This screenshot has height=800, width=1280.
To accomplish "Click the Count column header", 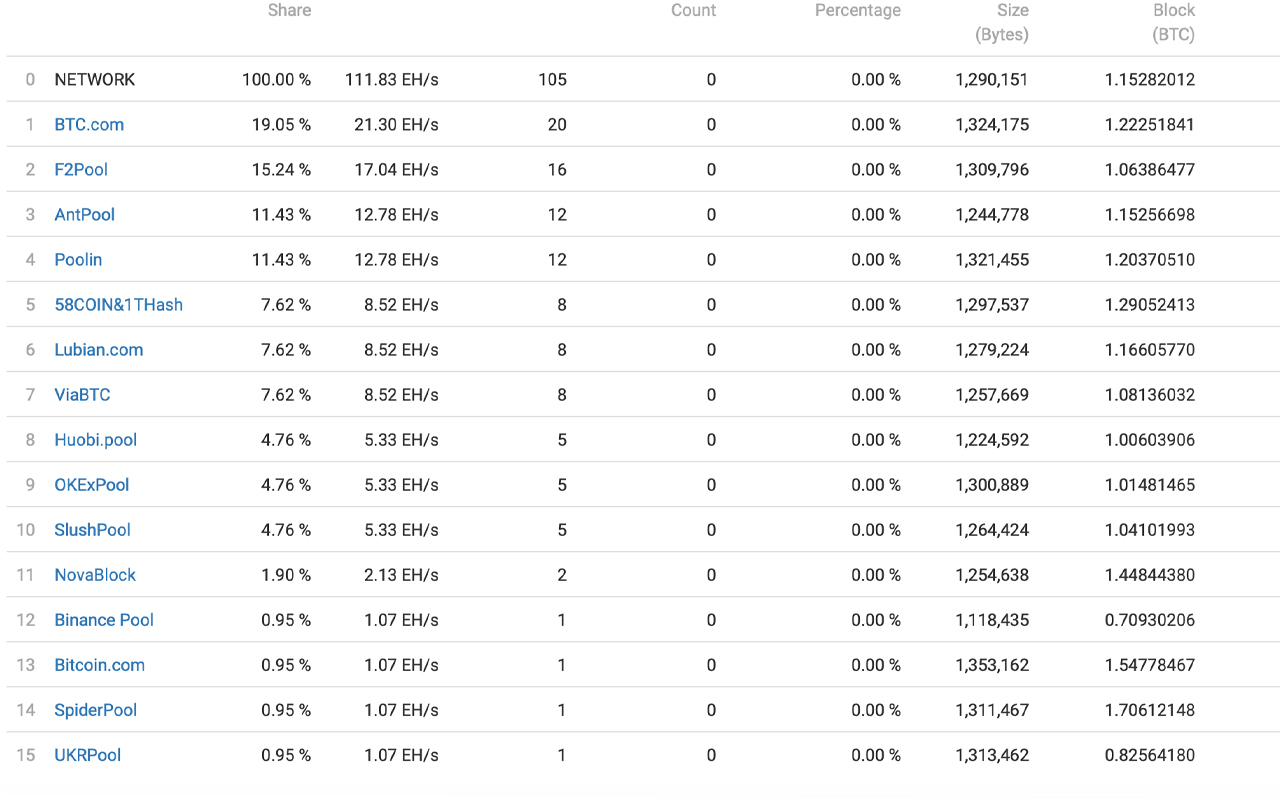I will 693,10.
